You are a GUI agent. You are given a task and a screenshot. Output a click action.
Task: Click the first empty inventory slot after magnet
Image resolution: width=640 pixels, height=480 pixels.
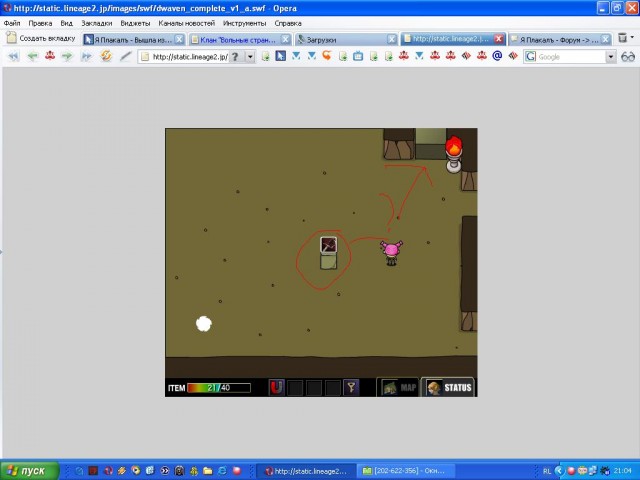[295, 388]
